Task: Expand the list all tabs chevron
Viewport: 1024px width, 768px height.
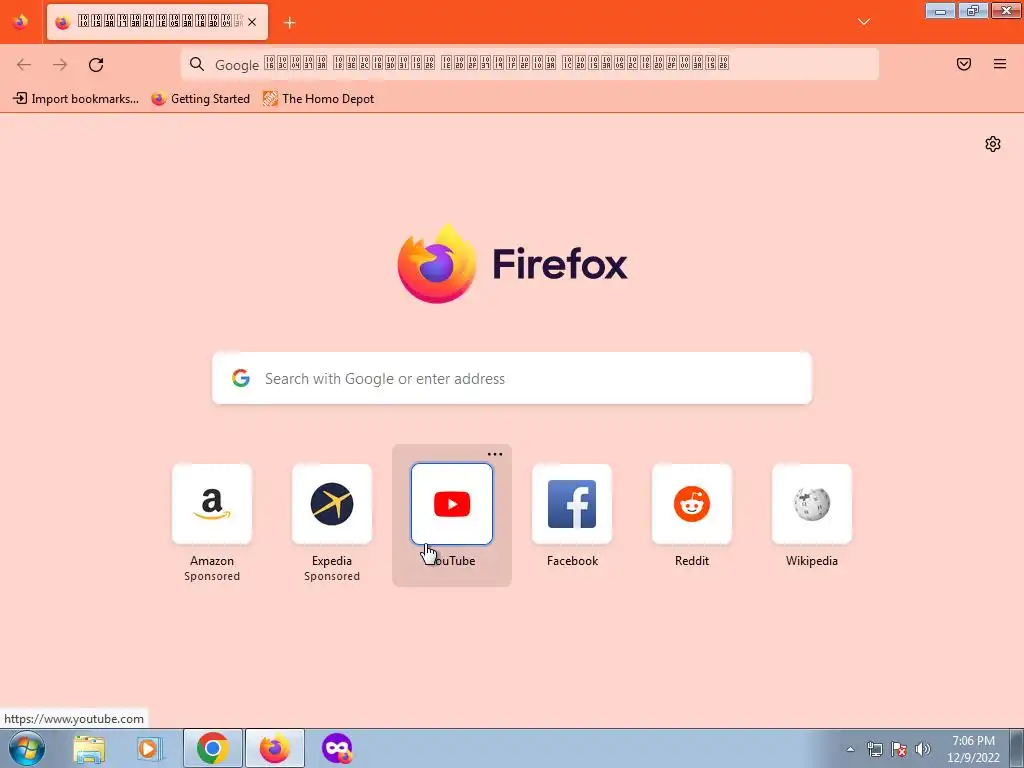Action: (x=864, y=22)
